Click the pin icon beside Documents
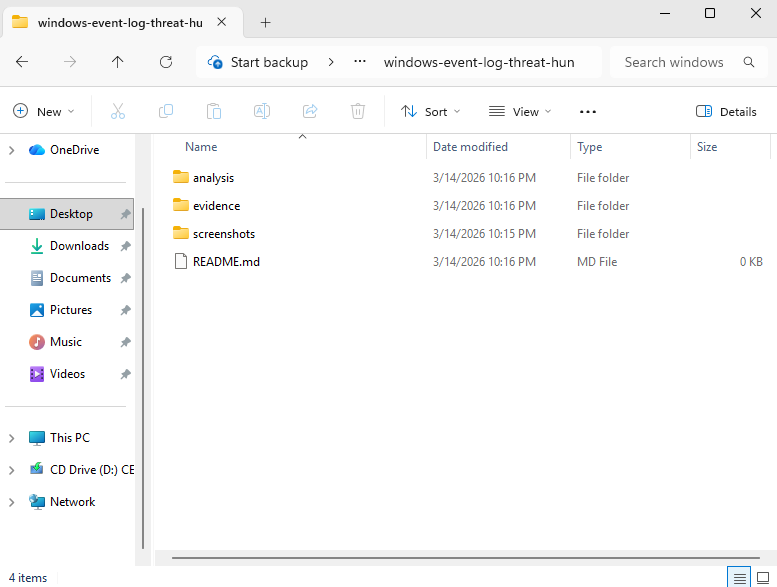Screen dimensions: 777x587 coord(125,278)
